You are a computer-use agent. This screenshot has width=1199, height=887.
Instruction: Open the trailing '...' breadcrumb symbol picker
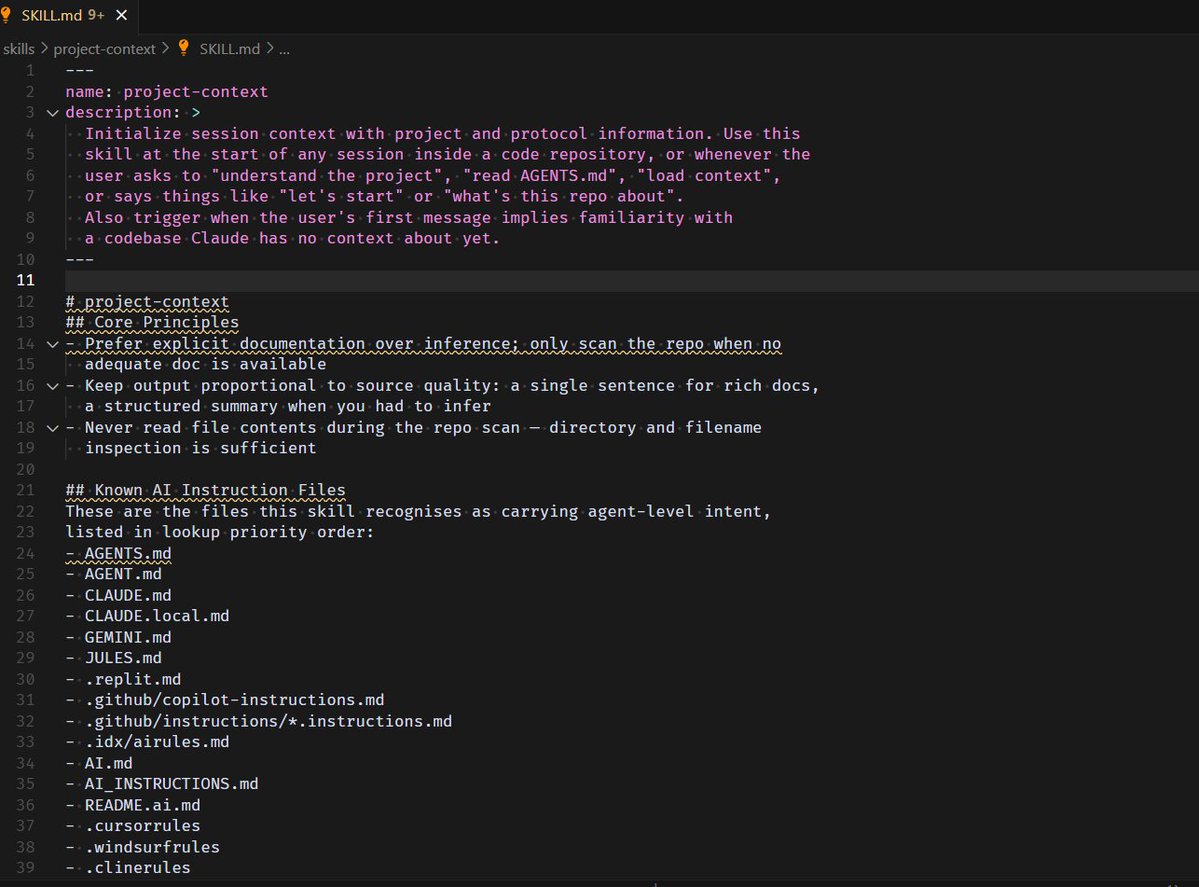click(x=283, y=48)
